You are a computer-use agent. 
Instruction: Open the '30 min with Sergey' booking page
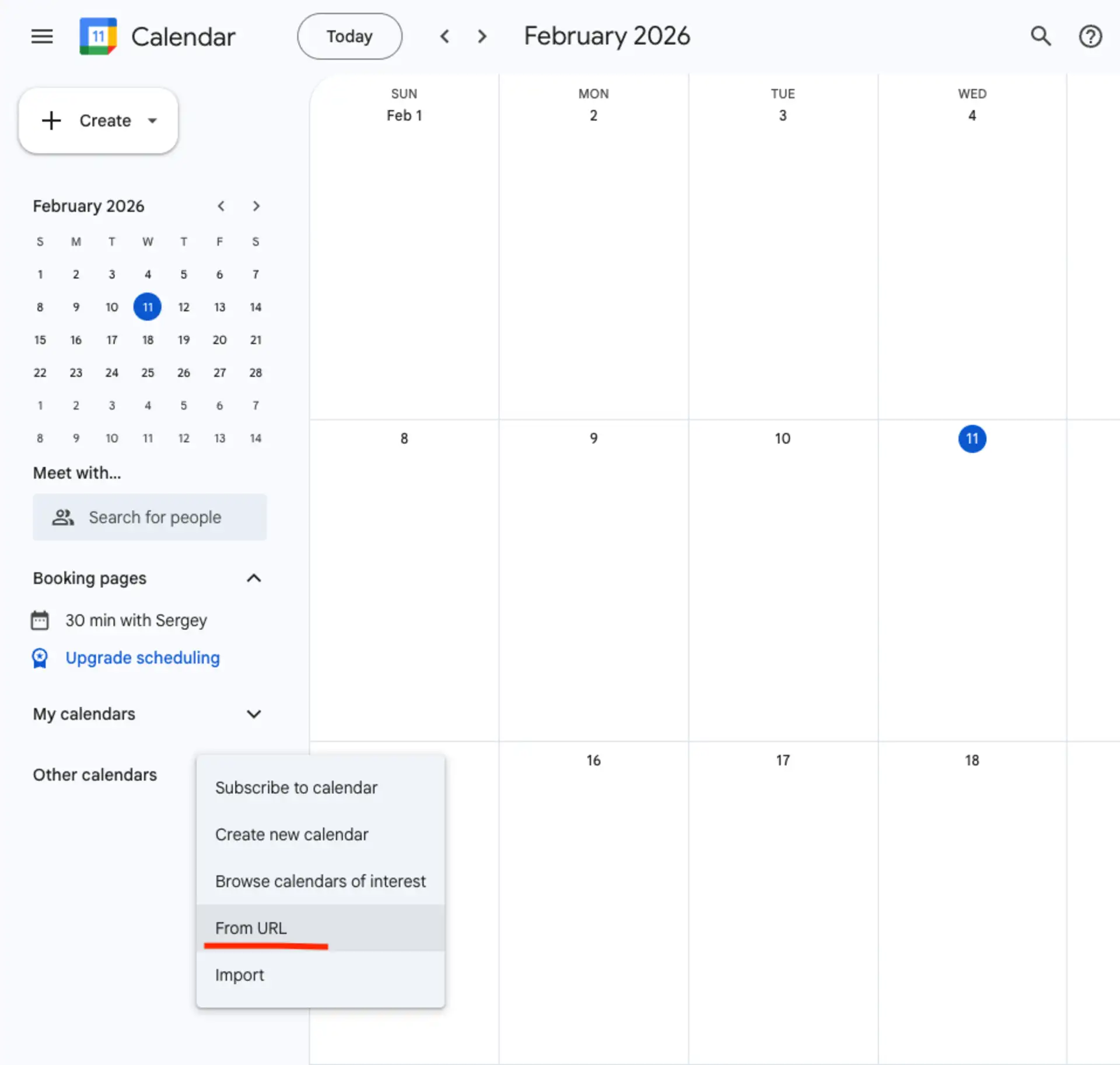[135, 620]
